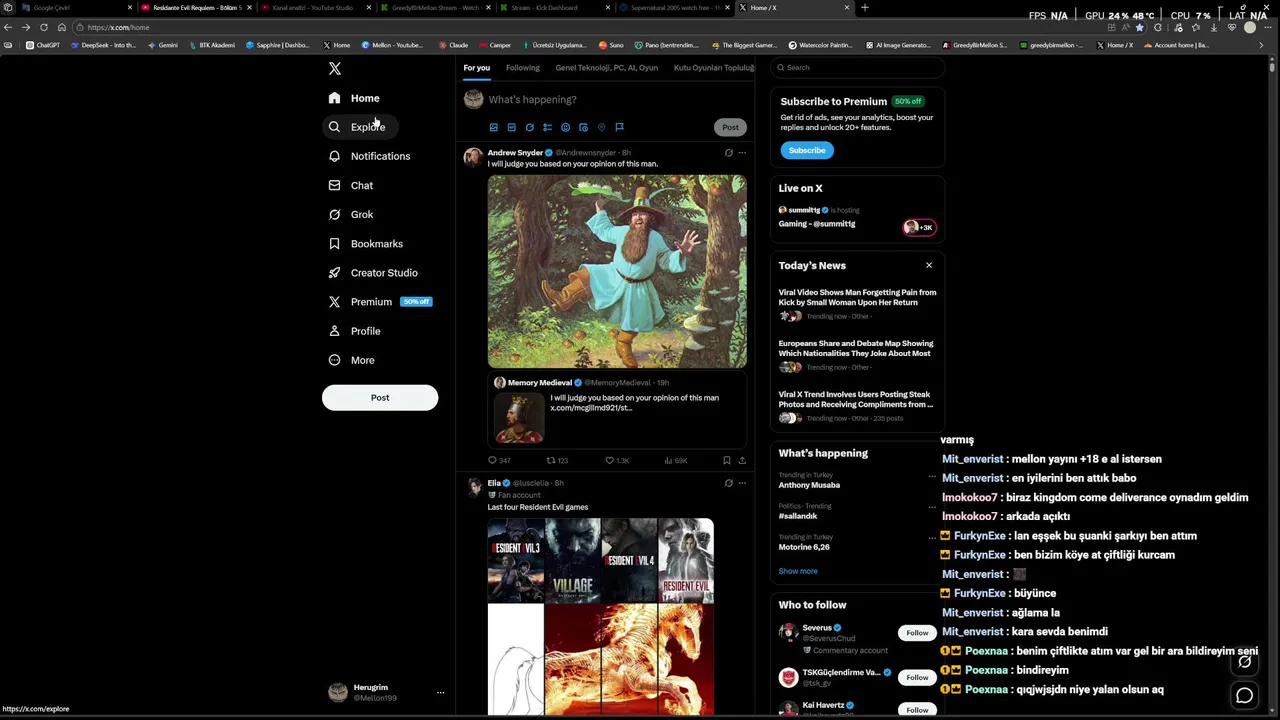Open Viral Video Shows Man news item

(x=858, y=305)
